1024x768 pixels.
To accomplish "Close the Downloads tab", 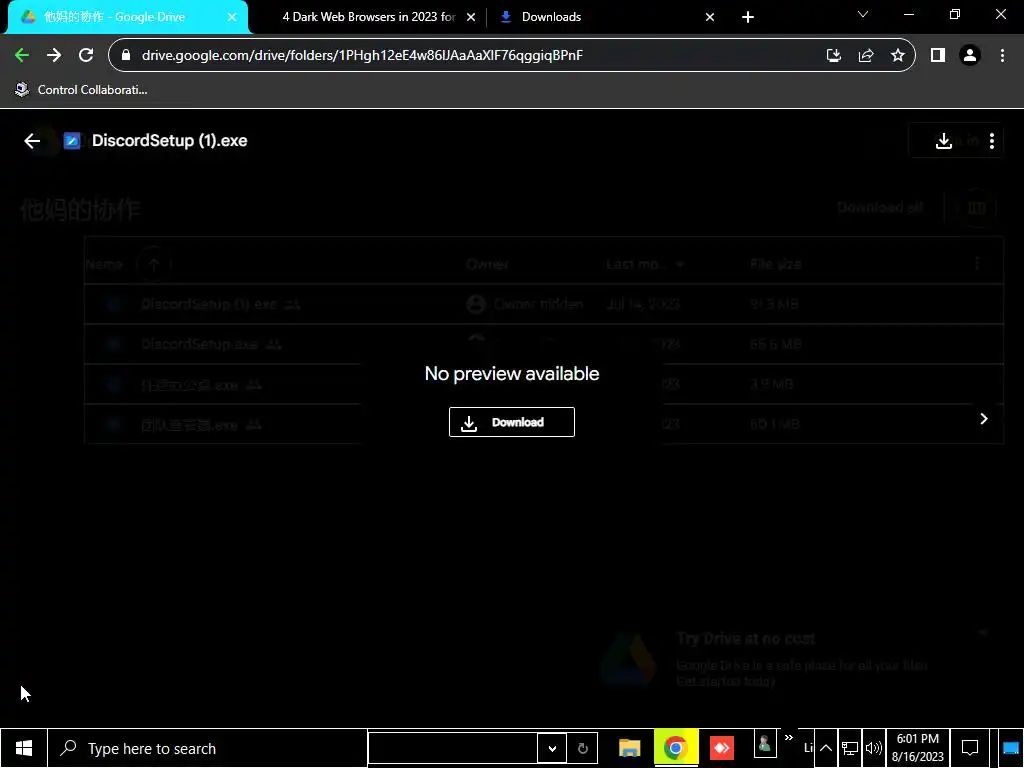I will click(710, 17).
